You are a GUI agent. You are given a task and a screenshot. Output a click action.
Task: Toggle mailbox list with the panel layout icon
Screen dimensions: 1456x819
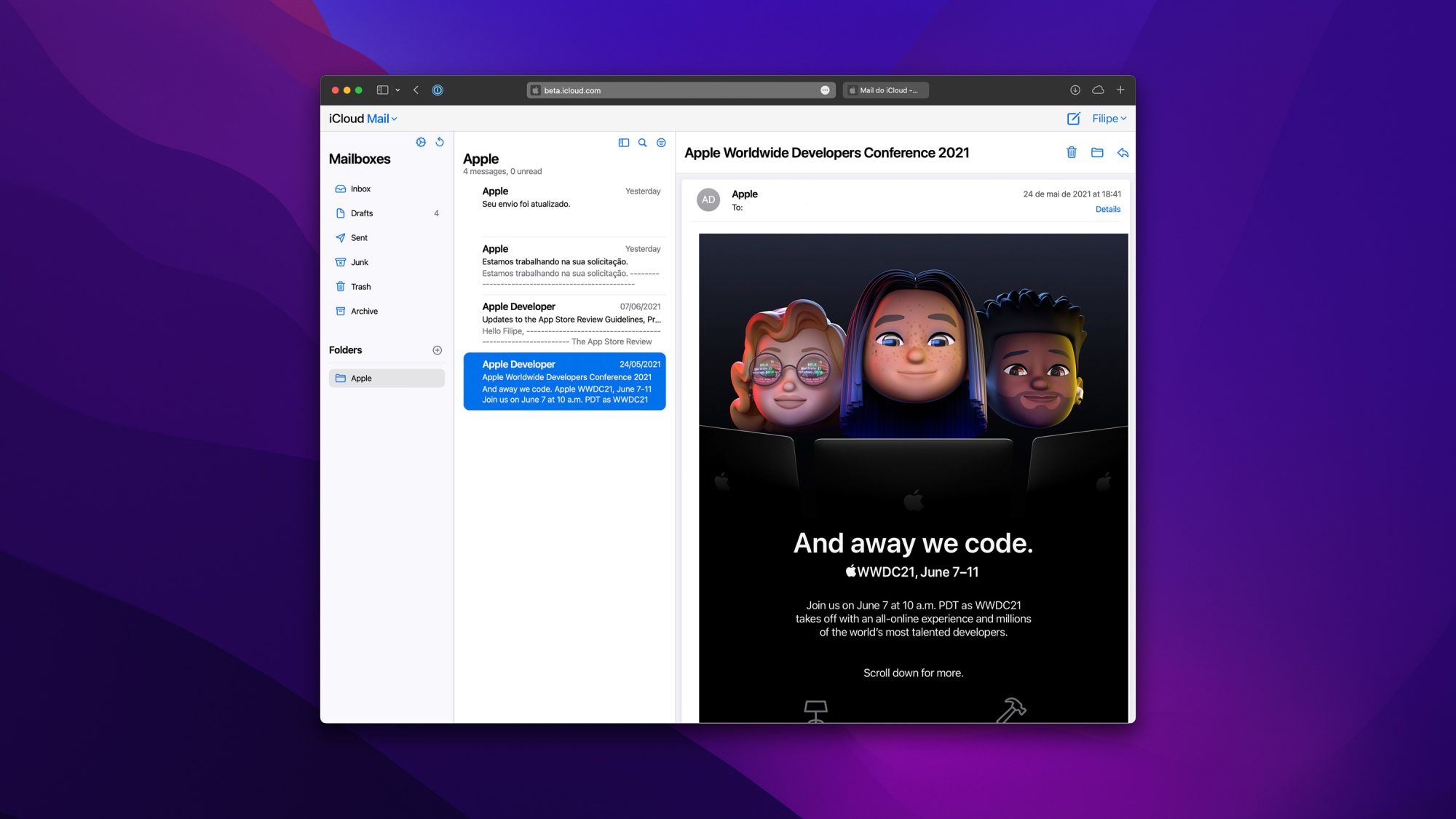pyautogui.click(x=624, y=143)
